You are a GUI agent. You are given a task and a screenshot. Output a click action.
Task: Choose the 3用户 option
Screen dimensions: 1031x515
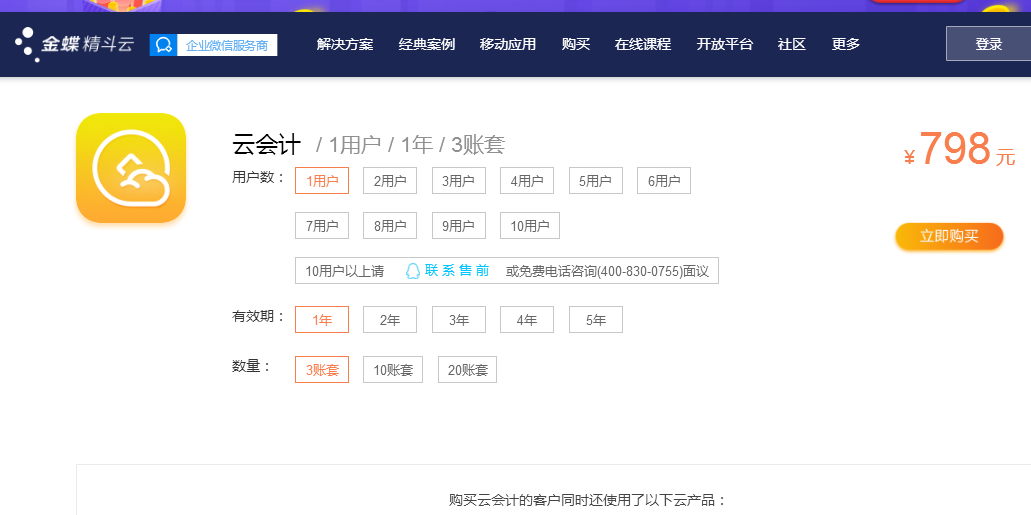pos(459,181)
